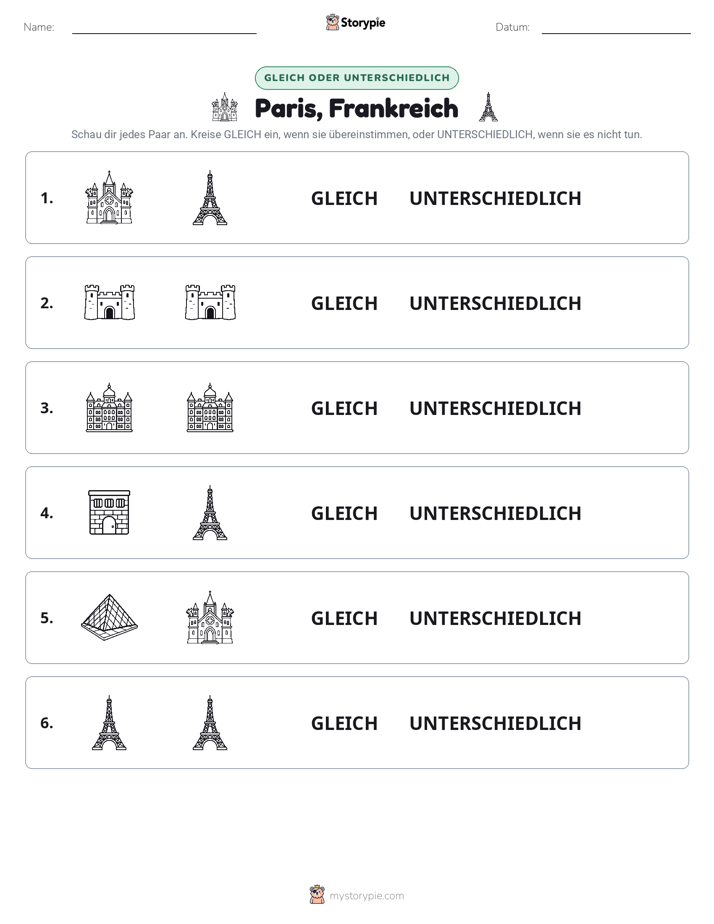Click the Eiffel Tower icon in row 1
This screenshot has height=924, width=714.
[x=210, y=197]
